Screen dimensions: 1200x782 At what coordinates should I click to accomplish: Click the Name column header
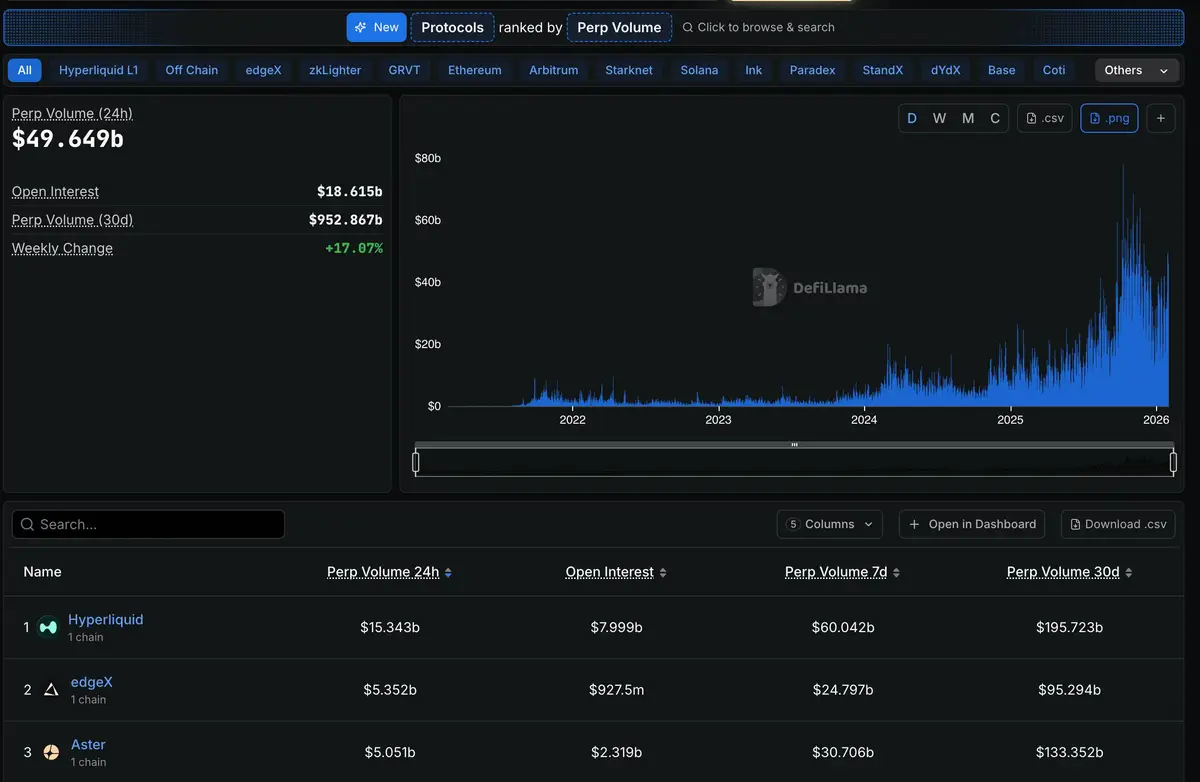point(42,572)
